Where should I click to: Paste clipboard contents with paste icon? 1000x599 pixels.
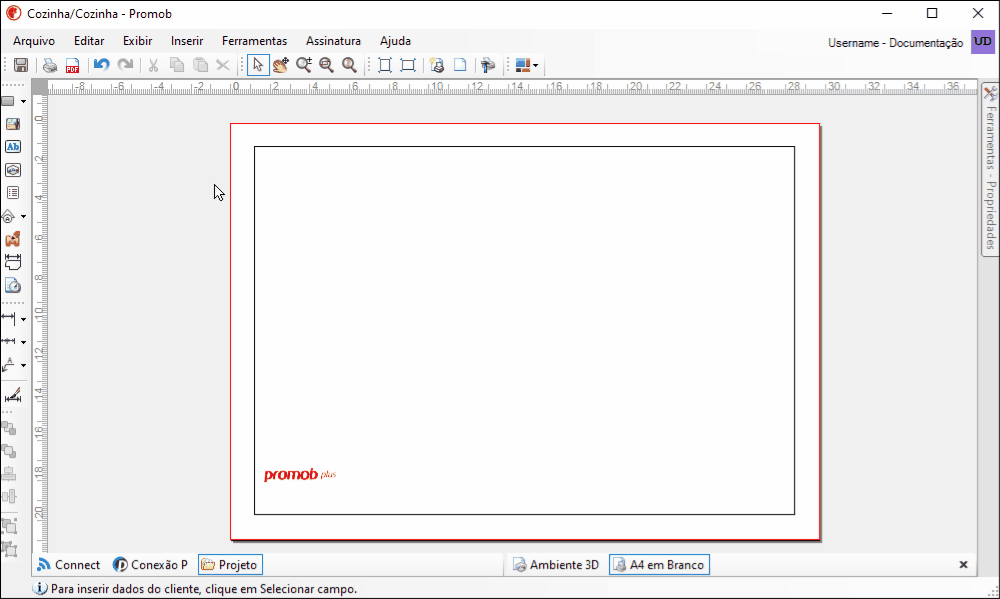click(200, 65)
